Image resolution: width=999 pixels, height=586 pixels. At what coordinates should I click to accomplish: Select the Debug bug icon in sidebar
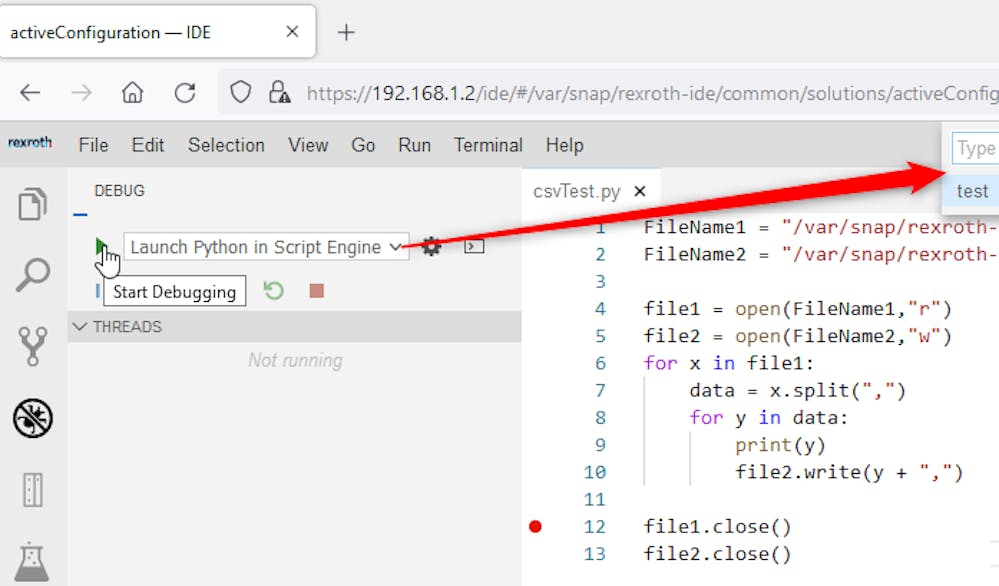(33, 418)
